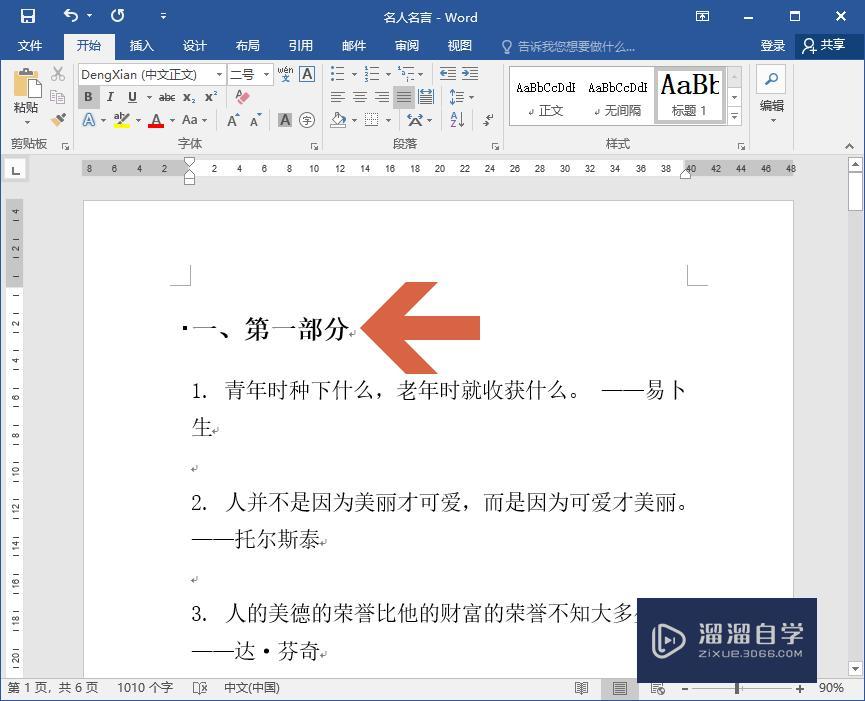865x701 pixels.
Task: Align text left
Action: click(338, 98)
